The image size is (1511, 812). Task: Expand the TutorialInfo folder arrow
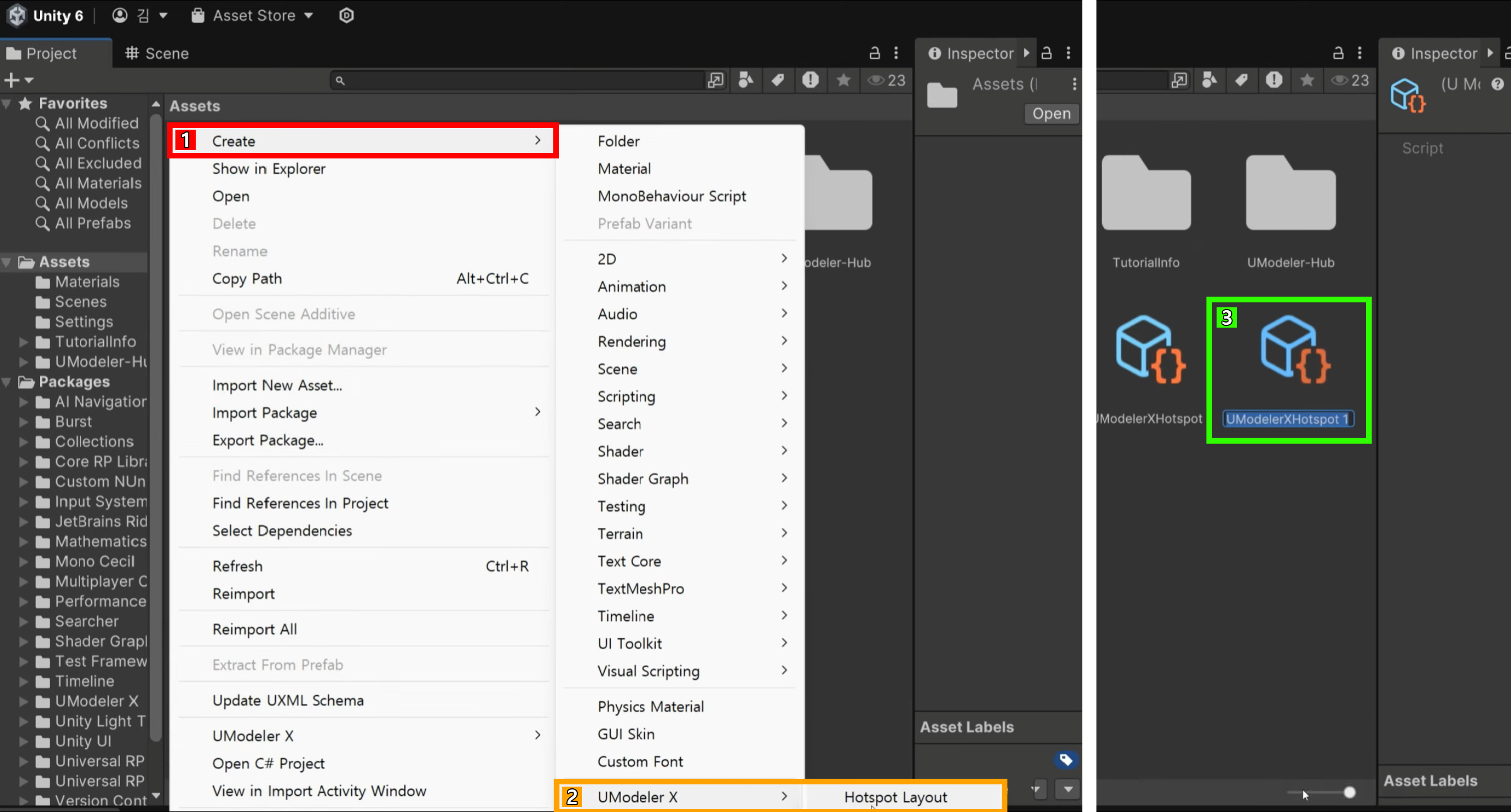point(24,342)
